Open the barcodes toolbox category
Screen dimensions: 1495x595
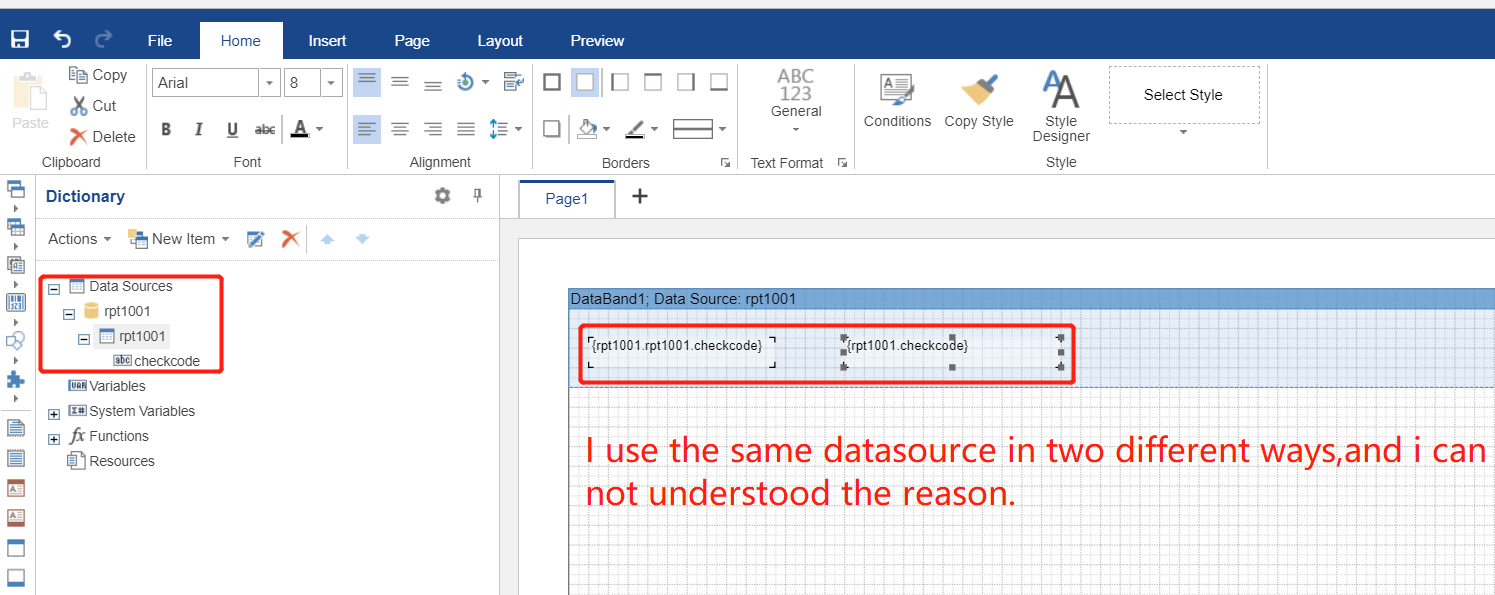16,302
